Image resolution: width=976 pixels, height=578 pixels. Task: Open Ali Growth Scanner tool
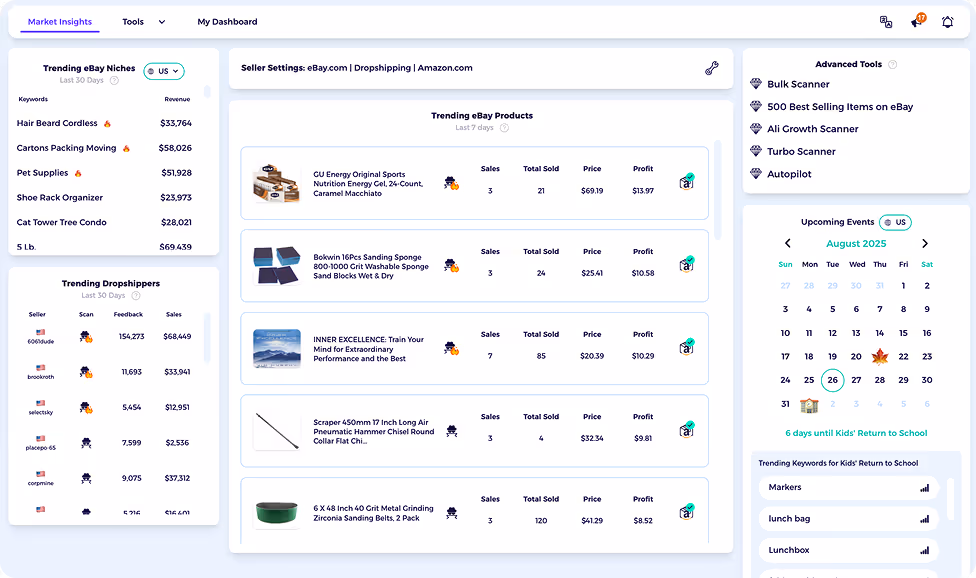812,129
